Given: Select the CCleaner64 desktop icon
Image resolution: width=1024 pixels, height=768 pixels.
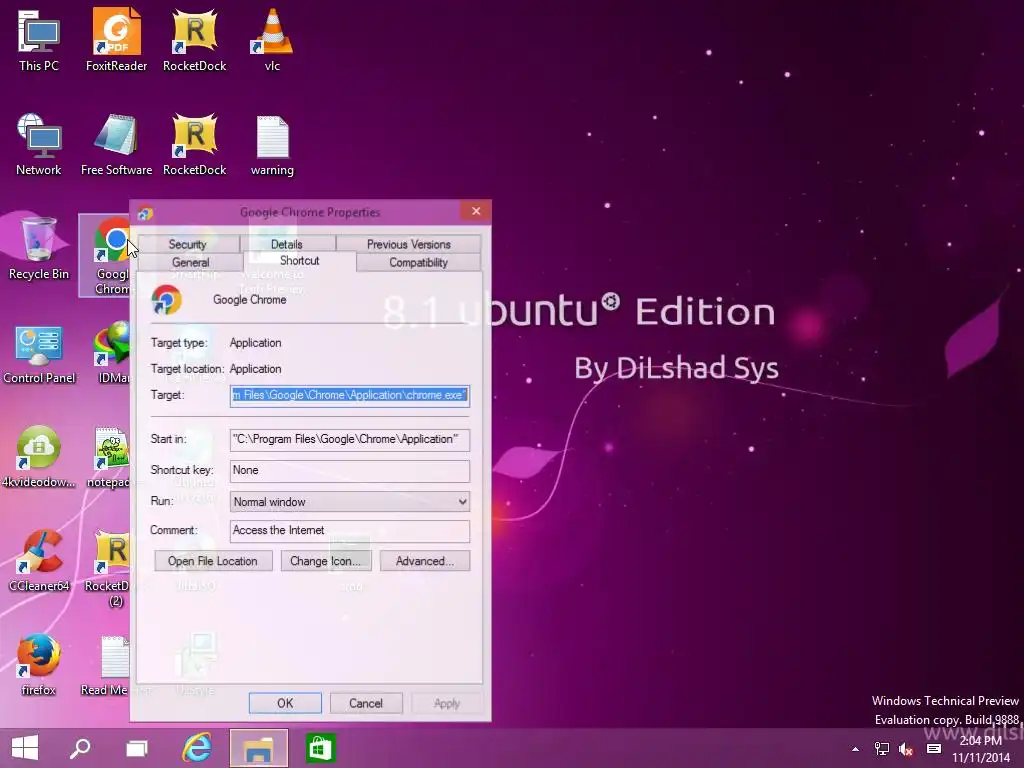Looking at the screenshot, I should (39, 560).
